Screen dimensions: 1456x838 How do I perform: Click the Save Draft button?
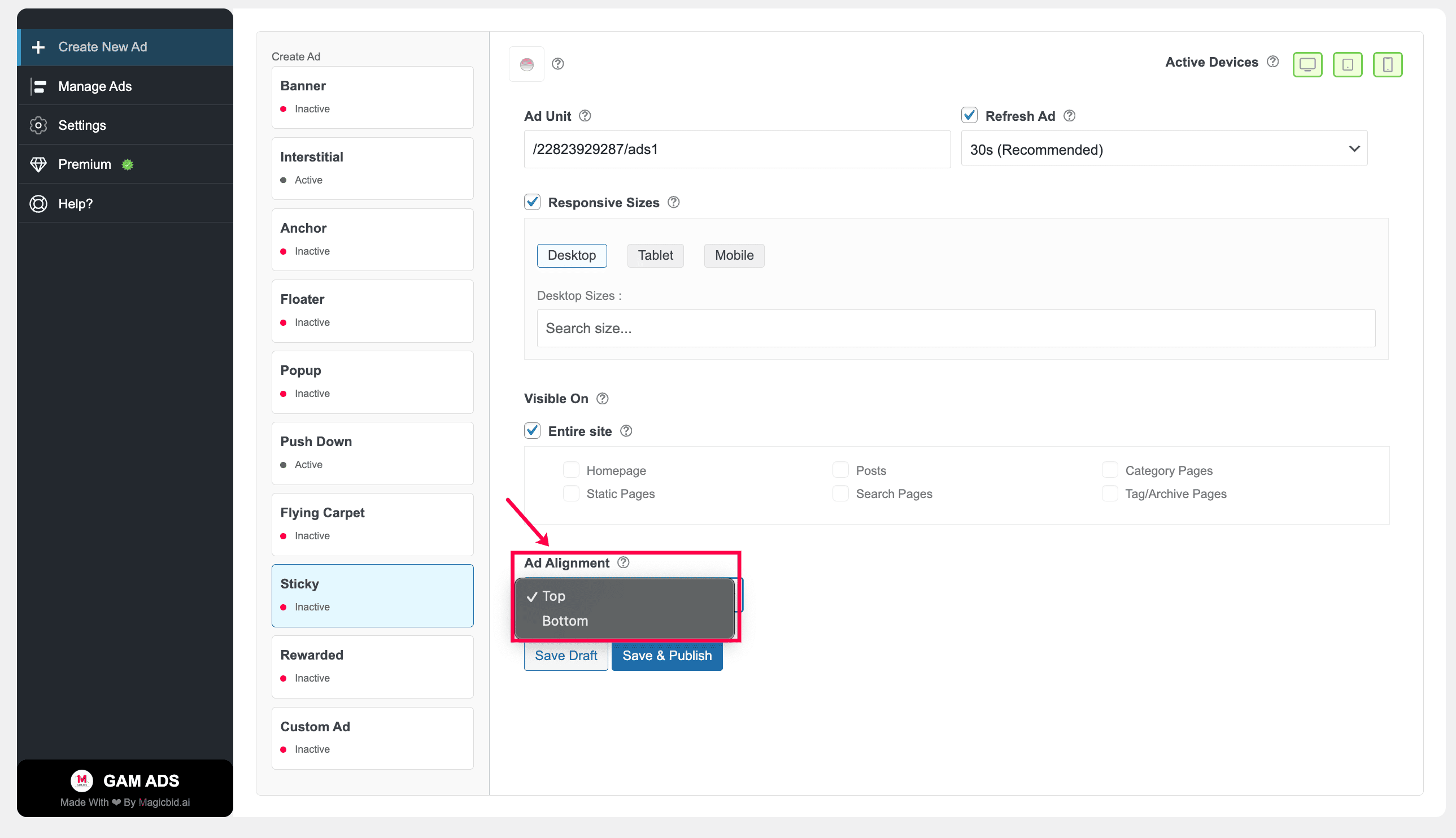coord(566,656)
